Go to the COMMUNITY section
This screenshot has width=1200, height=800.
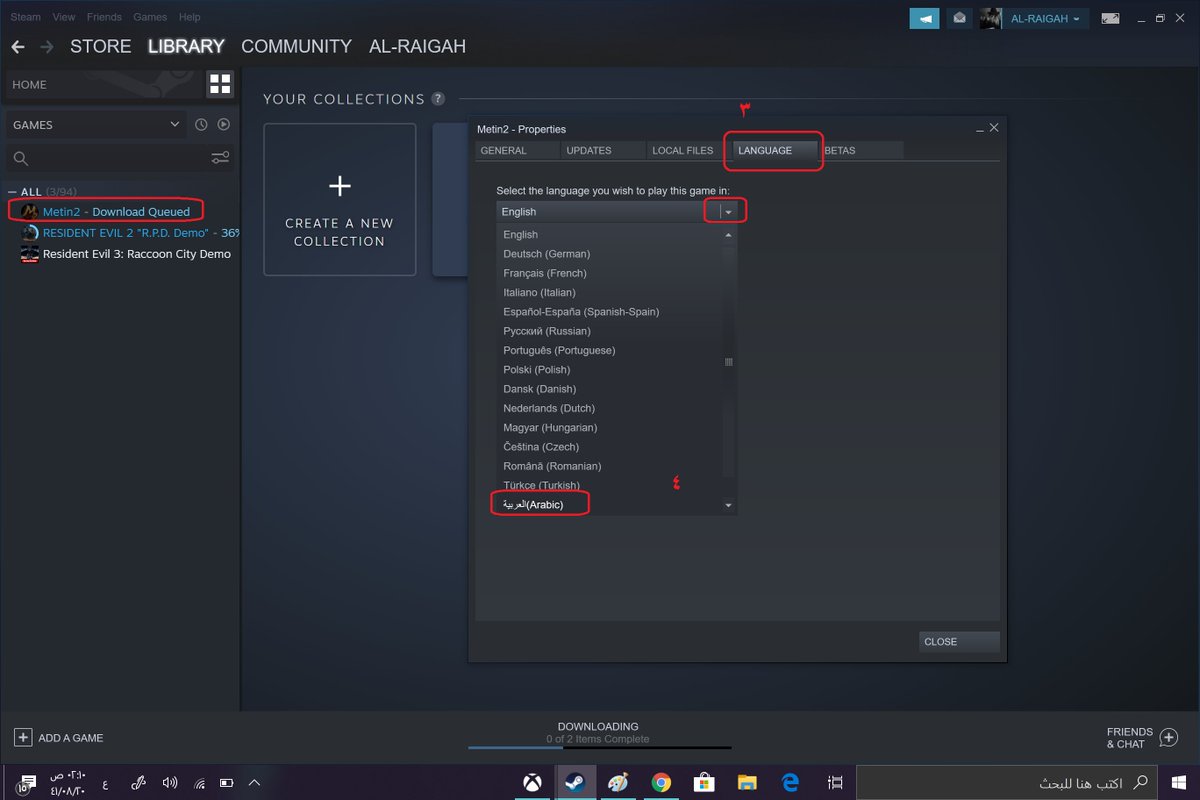(296, 46)
